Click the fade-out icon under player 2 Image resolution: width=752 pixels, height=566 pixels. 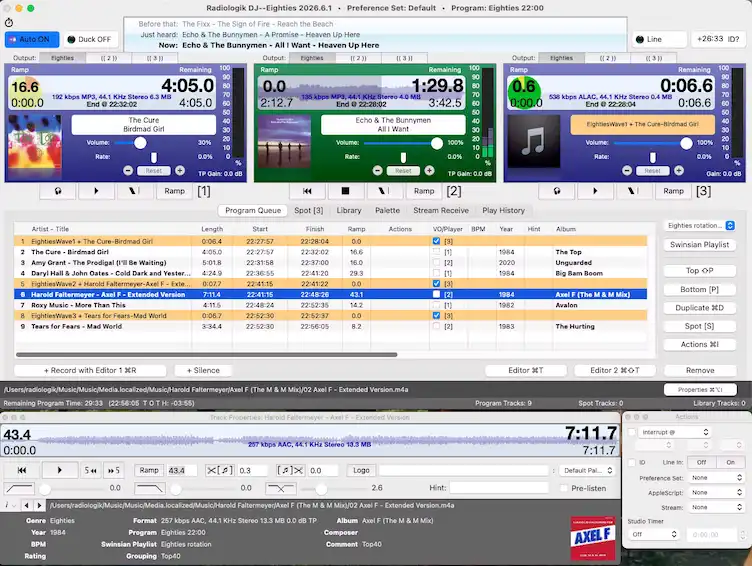[384, 191]
